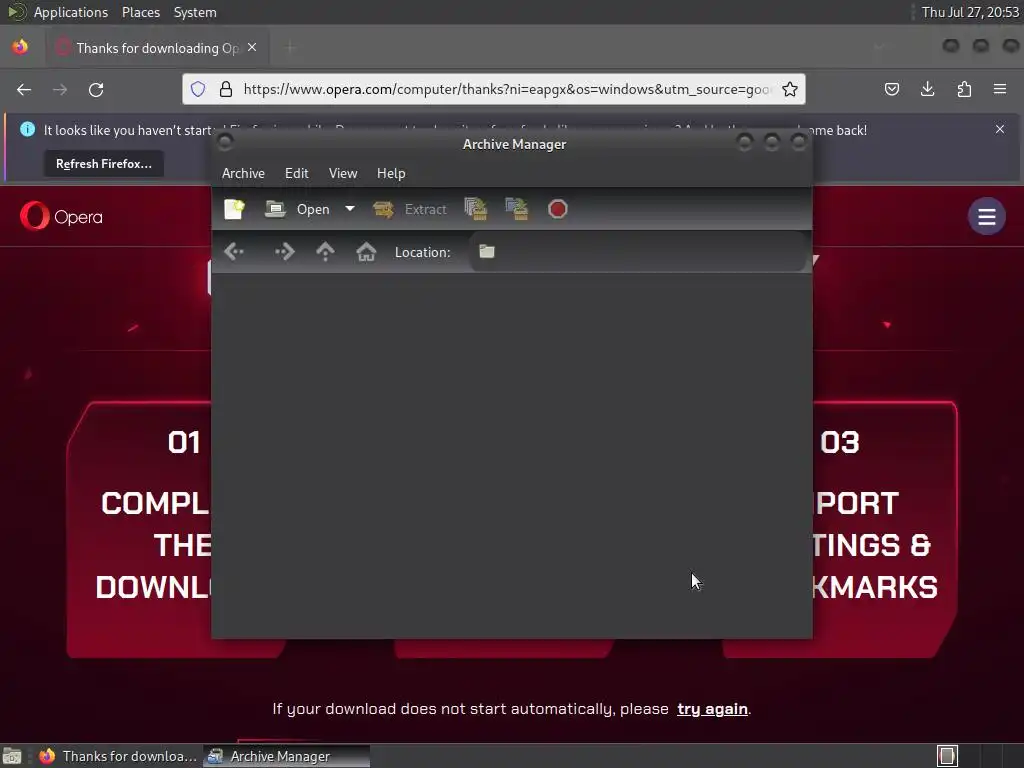Click the Firefox address bar URL
Image resolution: width=1024 pixels, height=768 pixels.
tap(507, 89)
